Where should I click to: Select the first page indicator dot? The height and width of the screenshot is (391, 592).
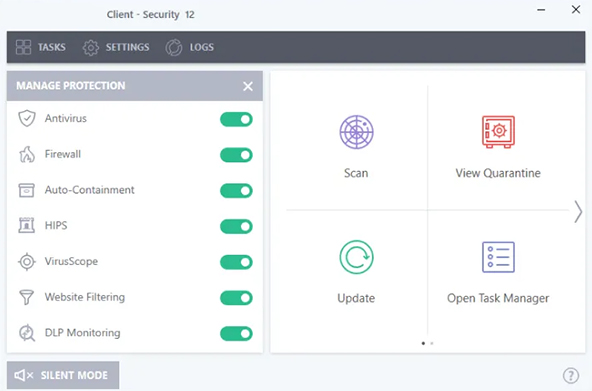pos(423,343)
